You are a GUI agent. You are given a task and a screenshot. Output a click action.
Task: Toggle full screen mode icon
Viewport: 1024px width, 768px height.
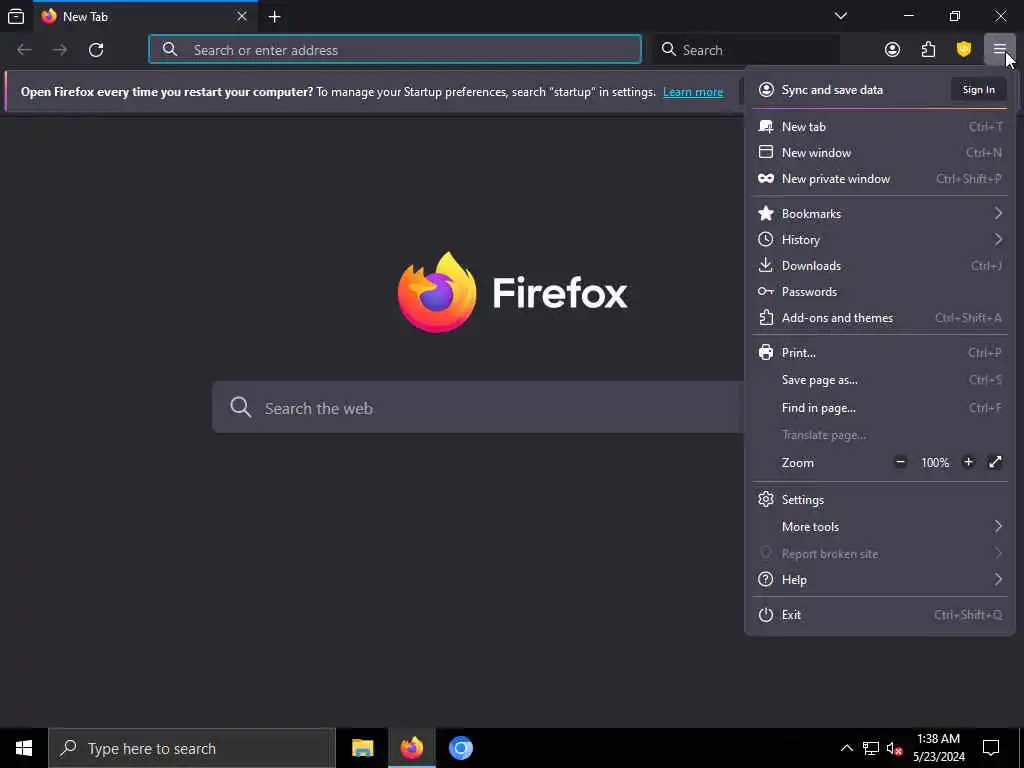click(995, 462)
